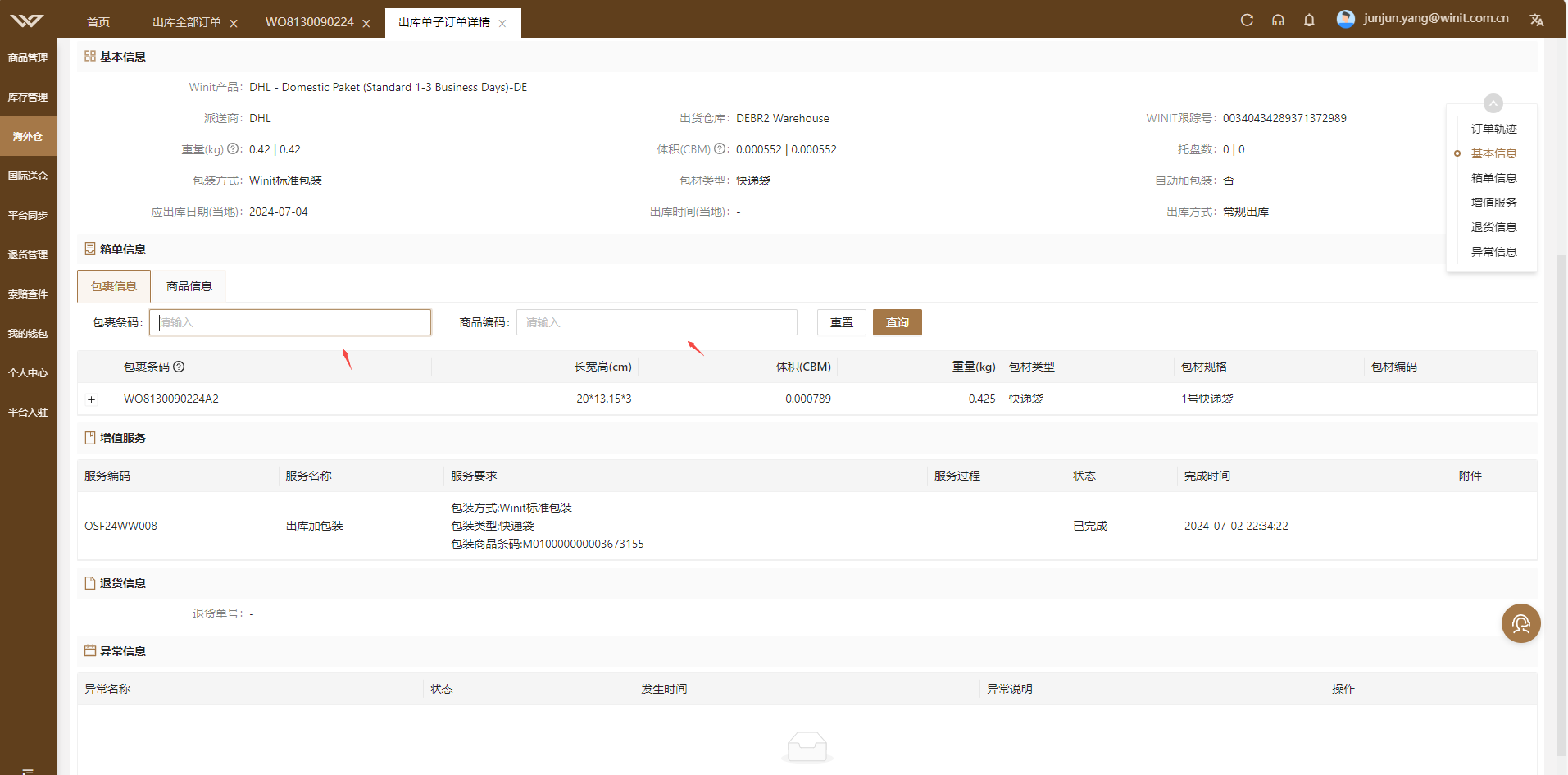Switch to the 出库全部订单 tab
Viewport: 1568px width, 775px height.
[187, 22]
